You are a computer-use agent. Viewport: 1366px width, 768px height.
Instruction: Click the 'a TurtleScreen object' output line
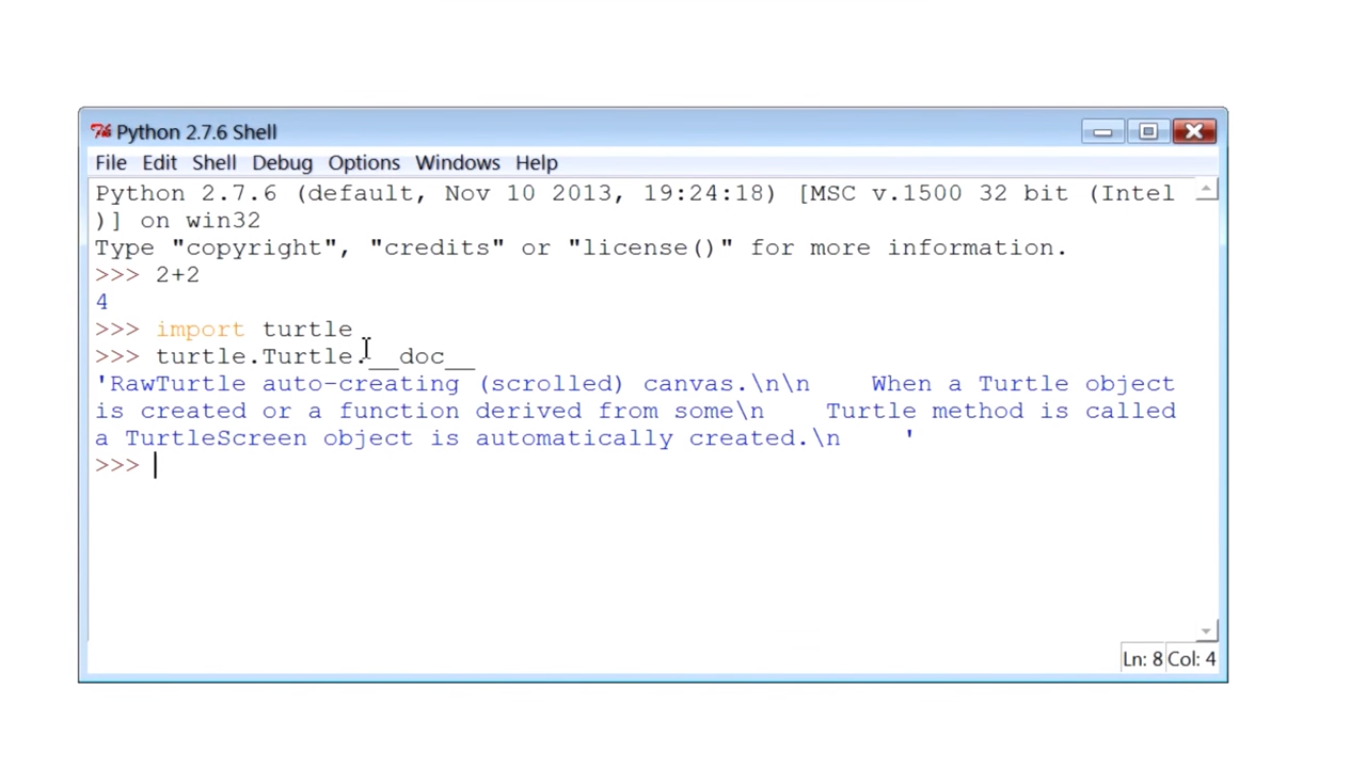tap(505, 438)
